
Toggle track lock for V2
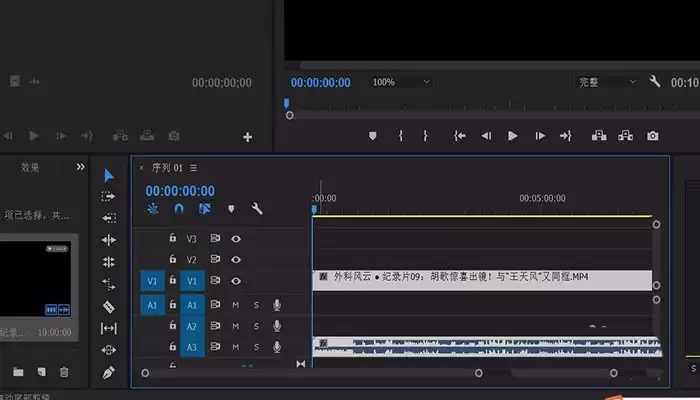click(x=173, y=259)
